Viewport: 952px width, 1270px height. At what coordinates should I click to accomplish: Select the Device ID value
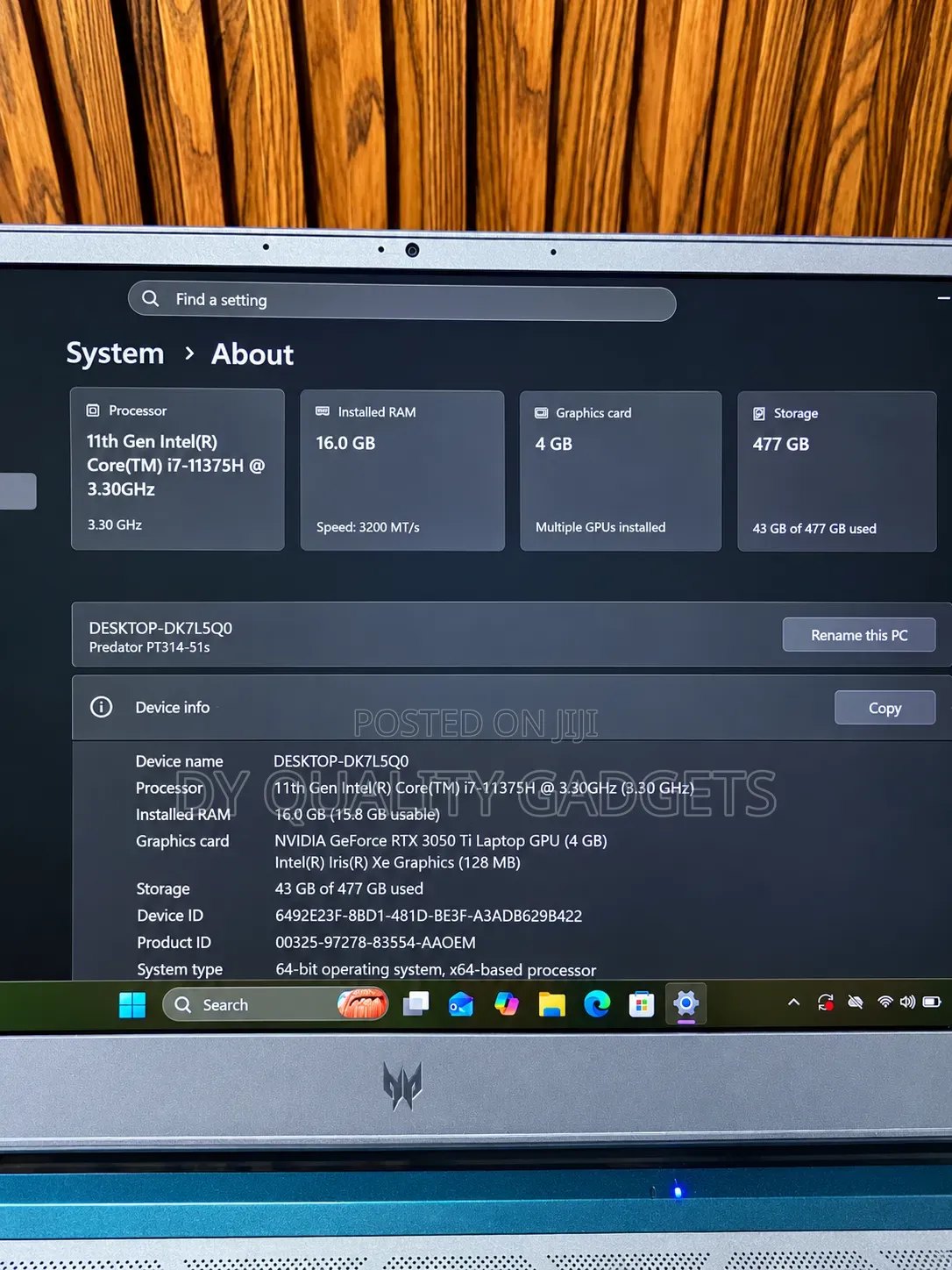429,916
